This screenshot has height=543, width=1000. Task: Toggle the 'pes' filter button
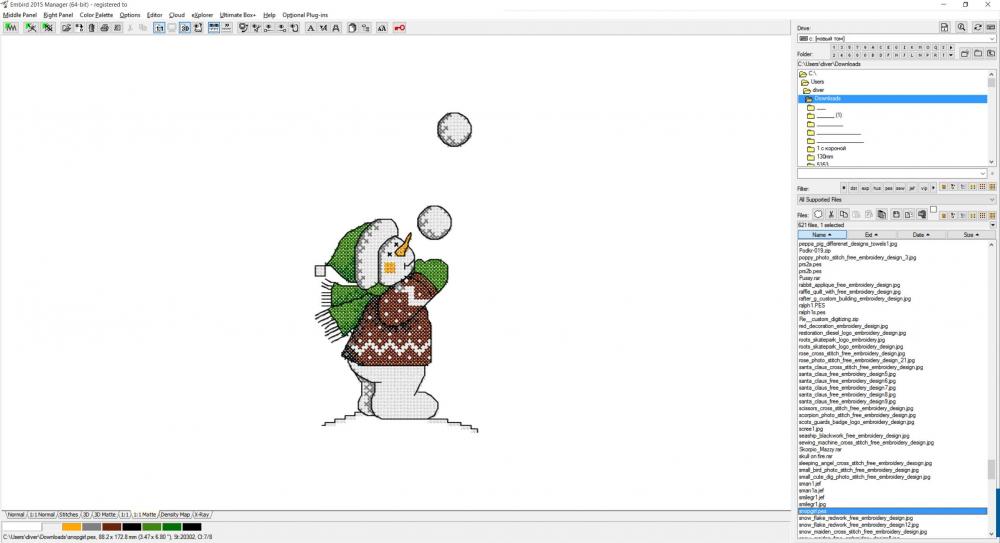click(x=888, y=188)
